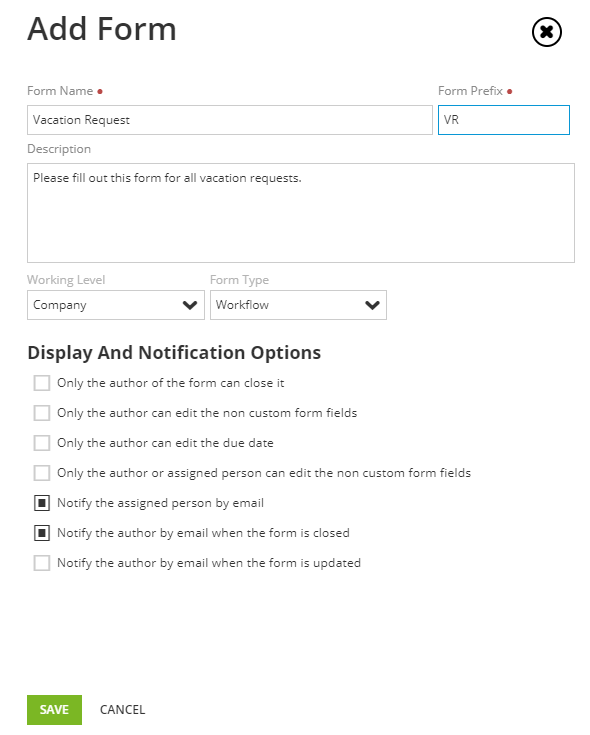Open the Form Type Workflow dropdown
This screenshot has height=735, width=590.
coord(298,305)
